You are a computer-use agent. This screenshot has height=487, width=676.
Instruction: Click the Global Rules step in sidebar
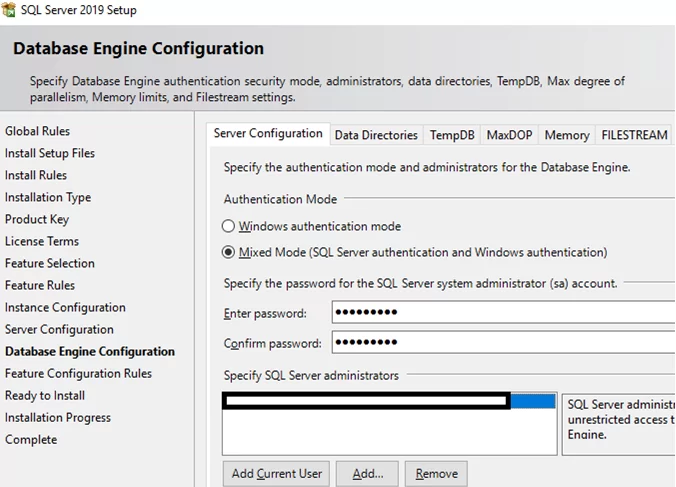click(x=37, y=131)
